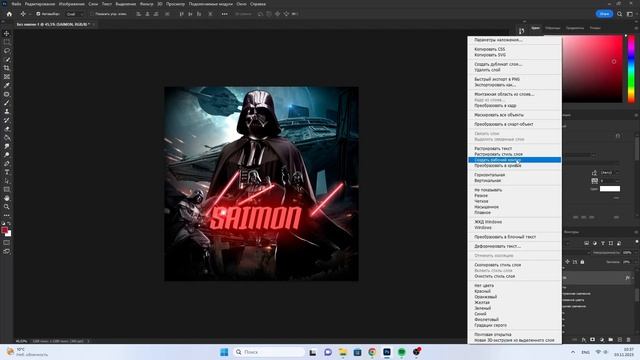Open the Изображение menu
The width and height of the screenshot is (640, 360).
(x=71, y=4)
